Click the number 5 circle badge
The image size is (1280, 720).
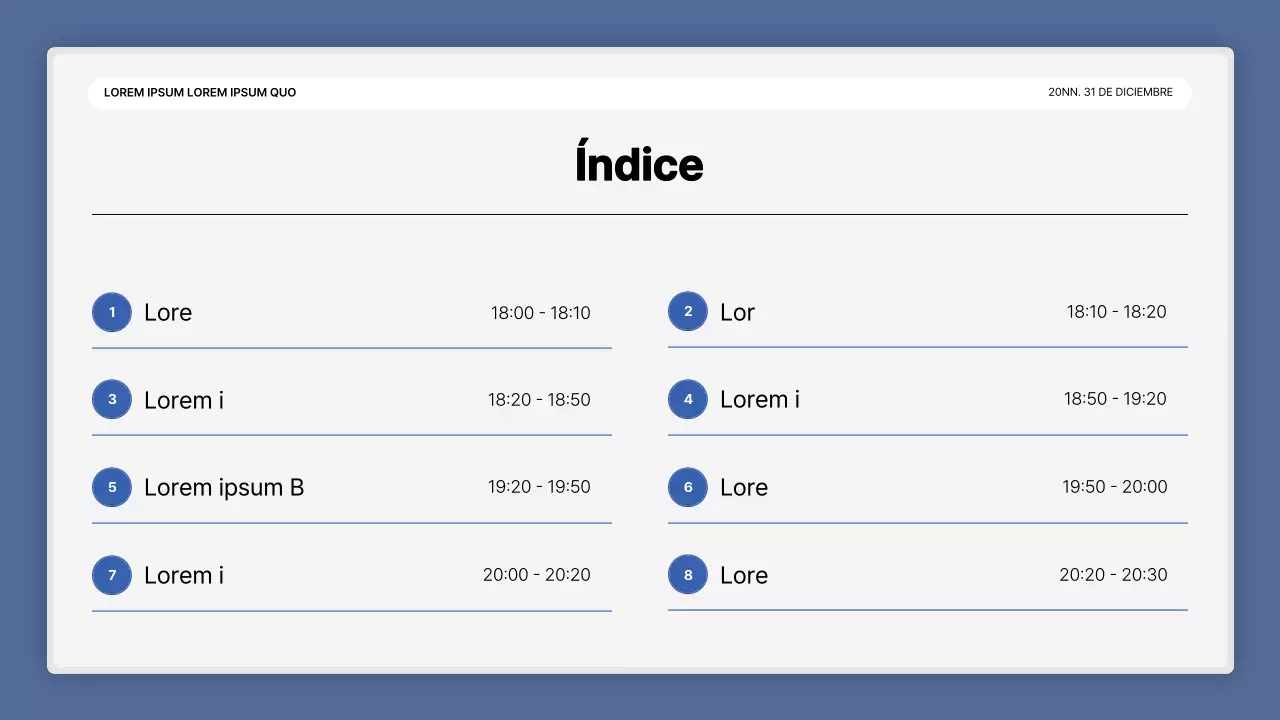pos(112,487)
